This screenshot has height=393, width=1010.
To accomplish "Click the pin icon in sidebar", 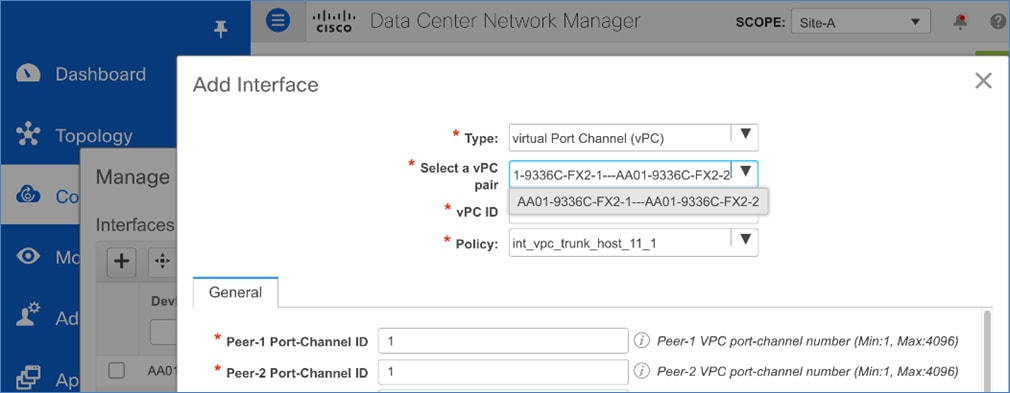I will point(221,28).
